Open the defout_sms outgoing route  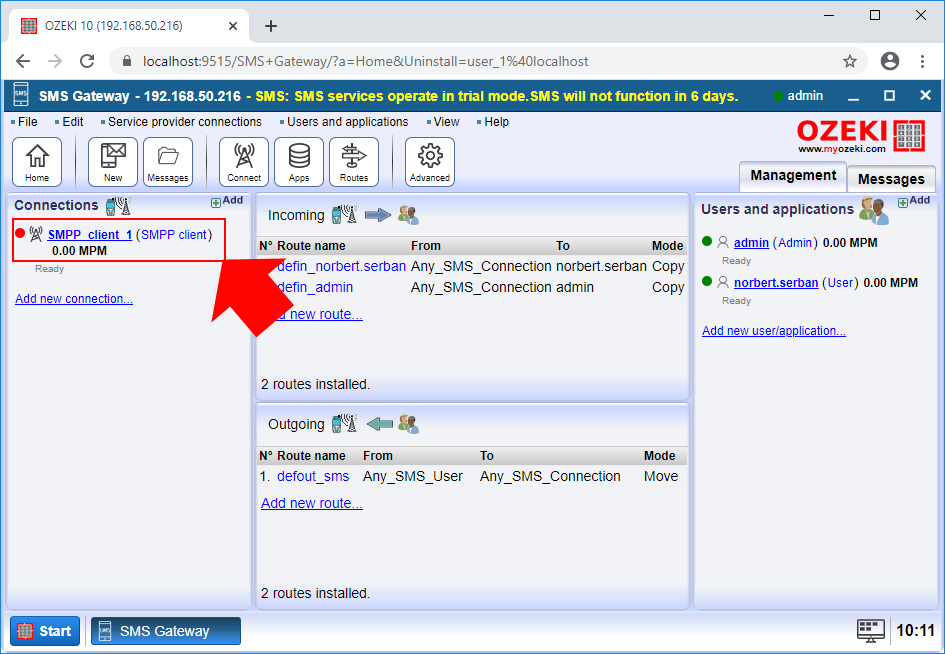pyautogui.click(x=313, y=476)
